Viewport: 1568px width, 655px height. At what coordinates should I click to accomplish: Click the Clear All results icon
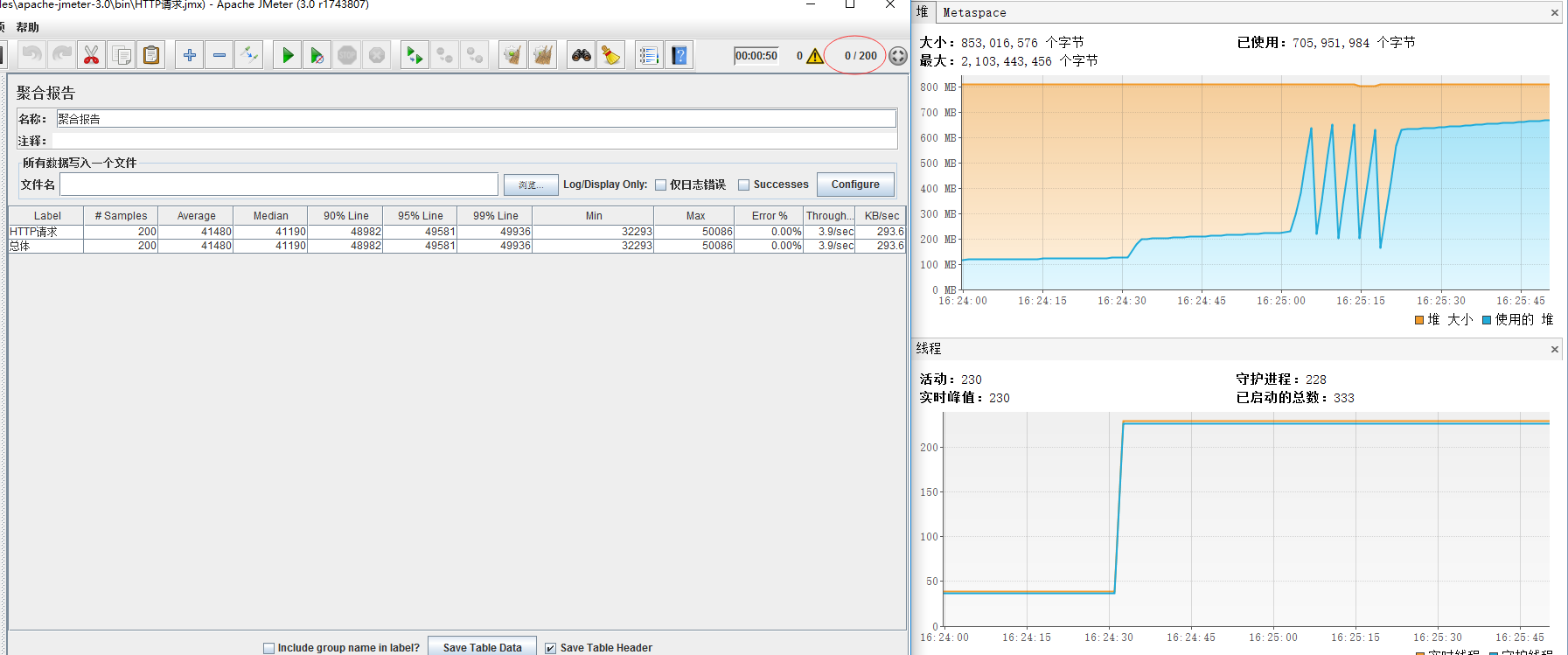coord(542,55)
